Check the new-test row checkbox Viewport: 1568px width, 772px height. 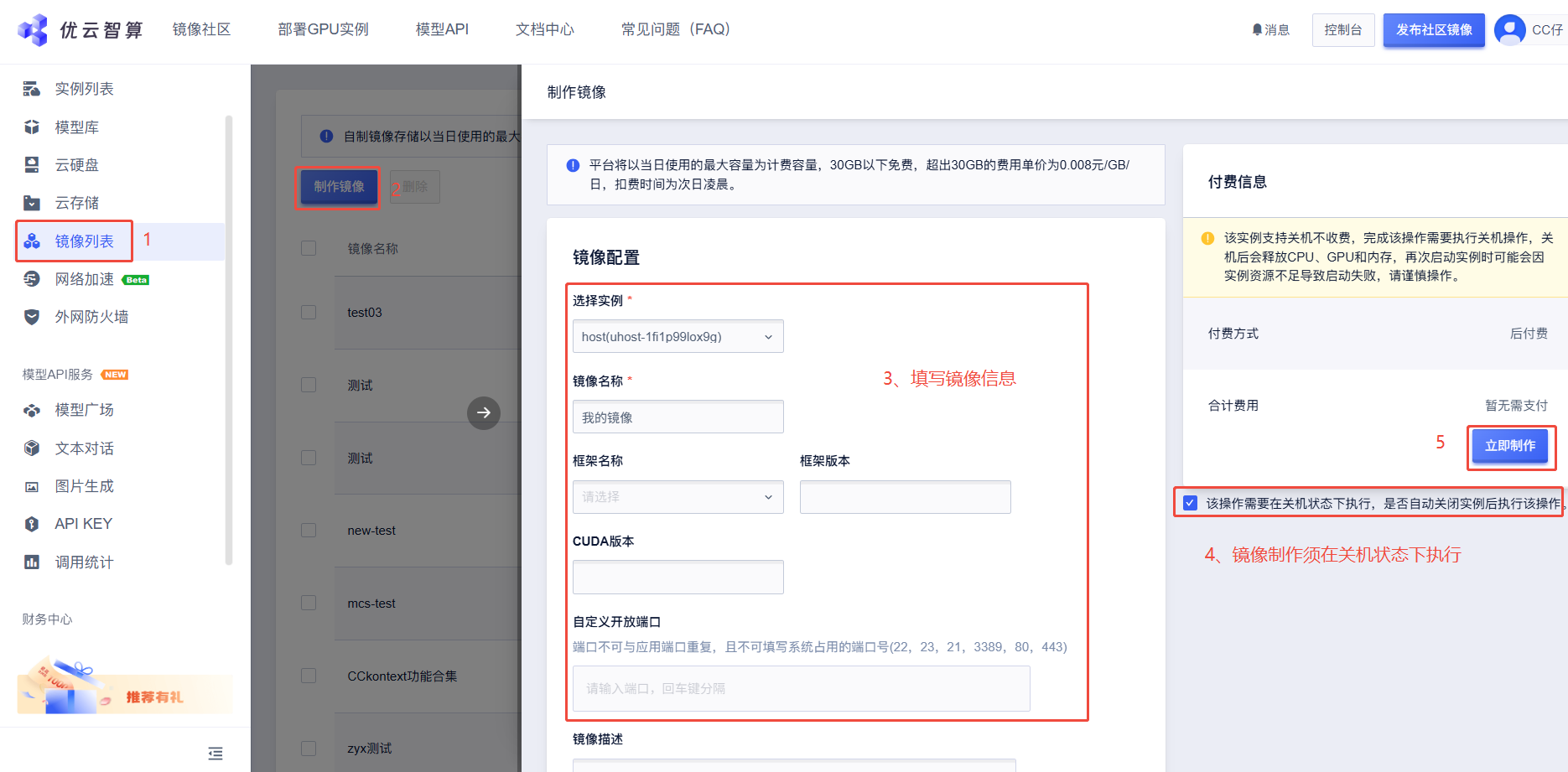tap(309, 531)
